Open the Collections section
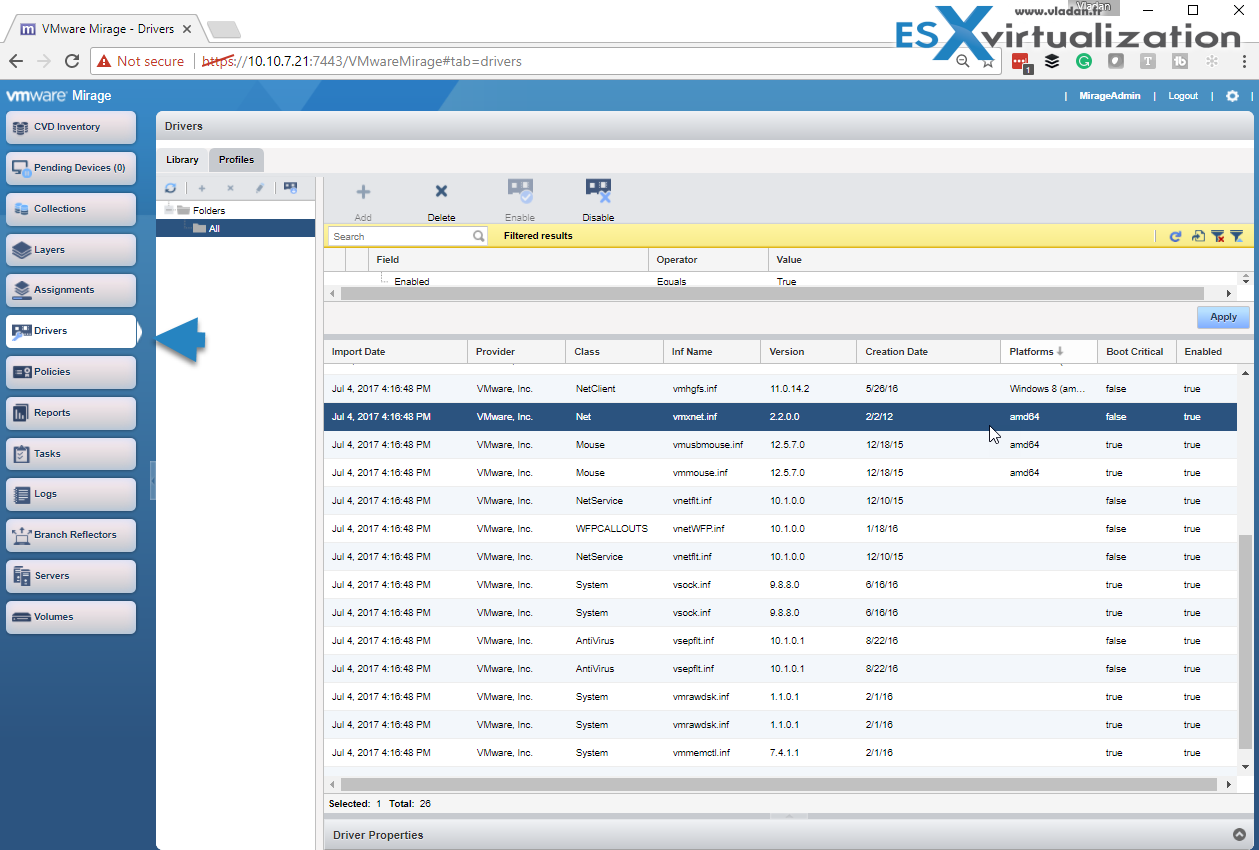This screenshot has width=1259, height=850. [71, 209]
